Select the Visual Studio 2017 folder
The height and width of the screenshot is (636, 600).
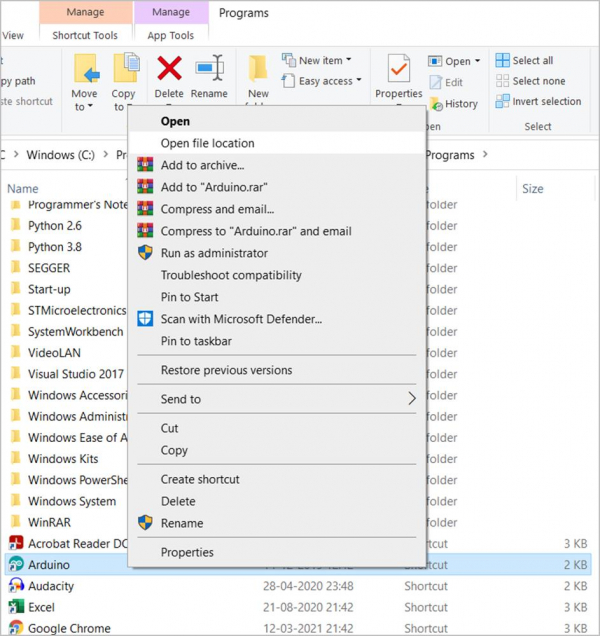click(x=76, y=374)
